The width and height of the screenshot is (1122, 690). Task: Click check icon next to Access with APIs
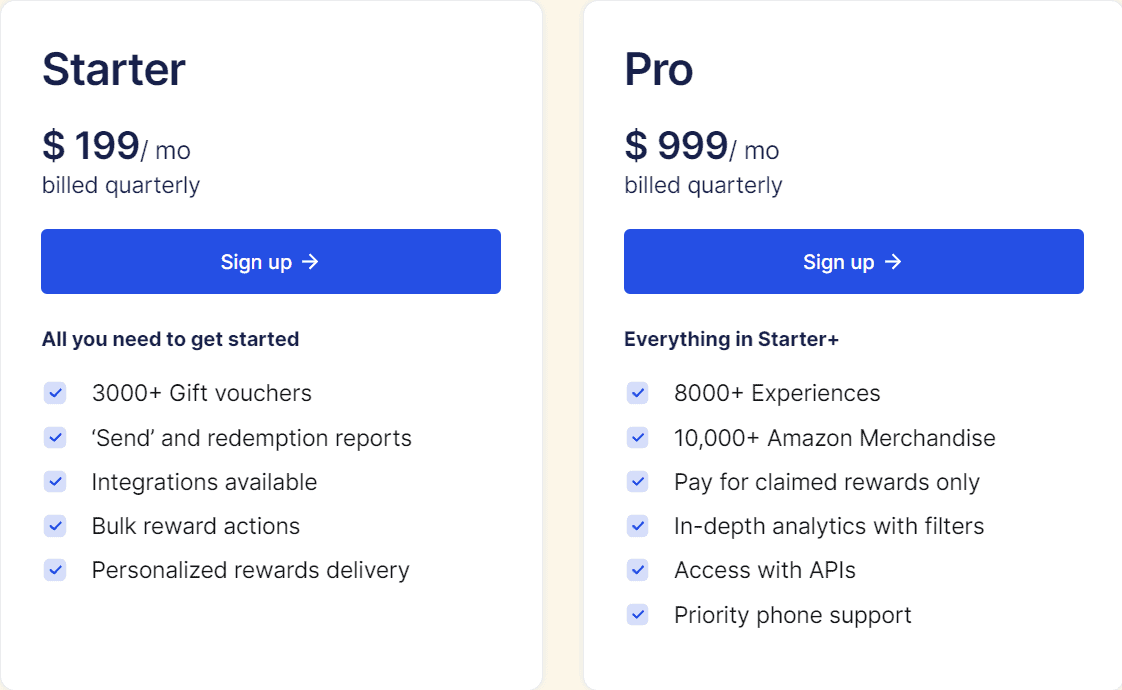click(637, 570)
